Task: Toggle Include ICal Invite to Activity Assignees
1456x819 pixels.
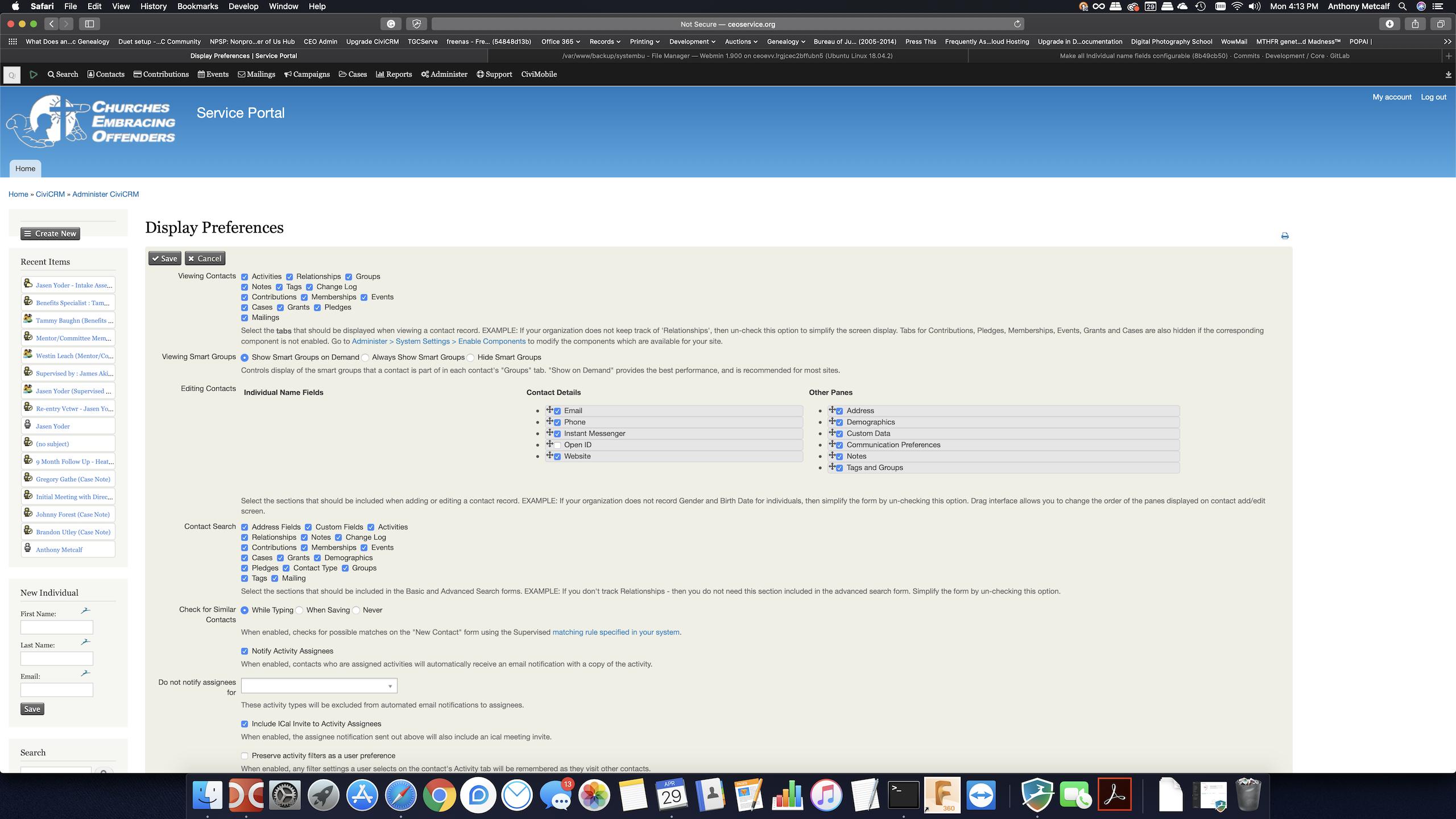Action: 245,723
